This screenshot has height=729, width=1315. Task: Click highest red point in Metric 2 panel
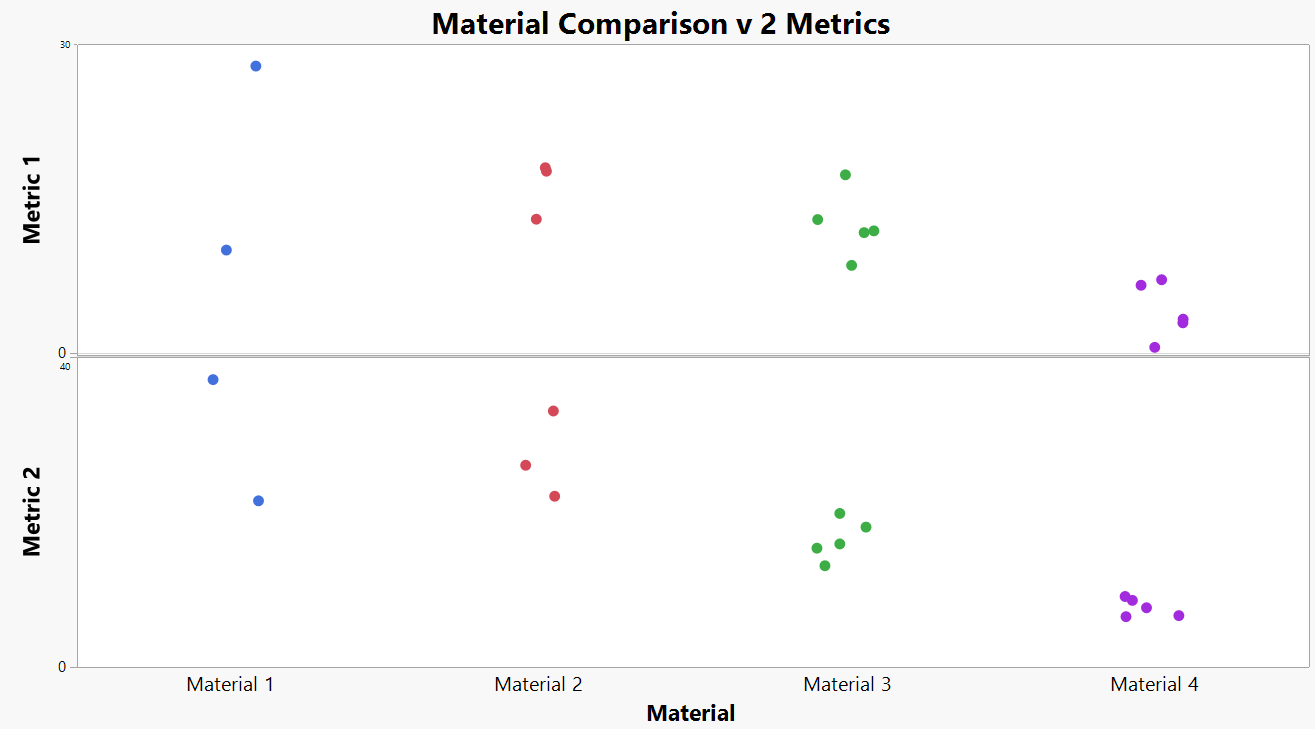coord(553,411)
